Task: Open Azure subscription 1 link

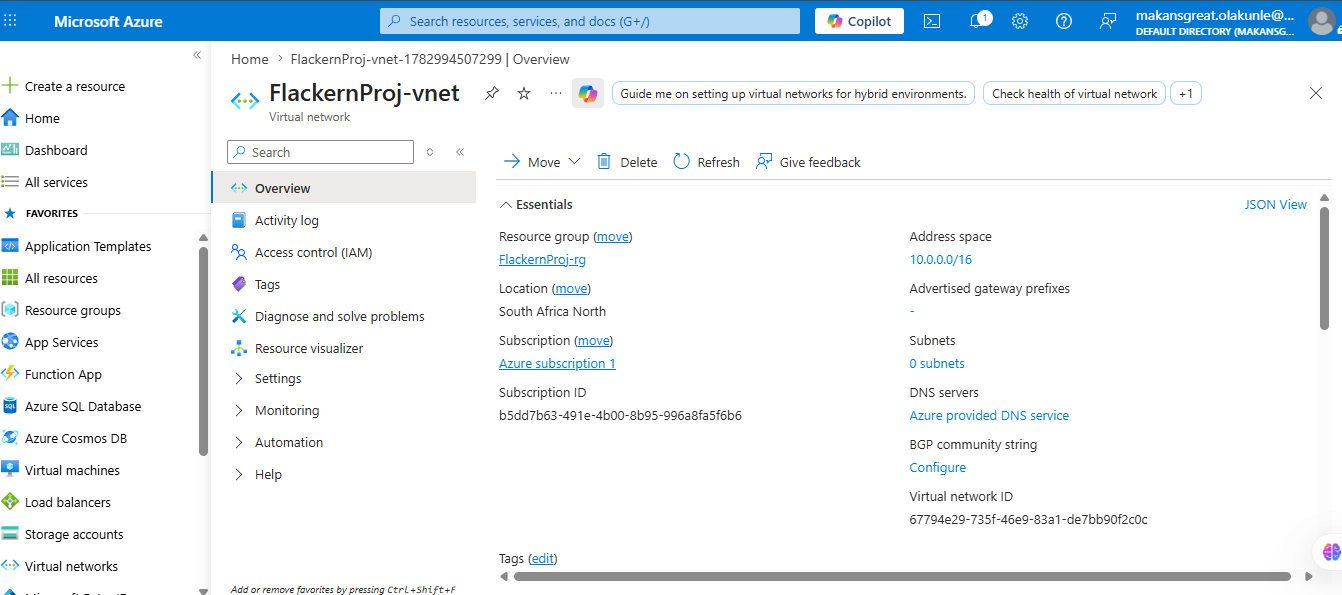Action: (x=557, y=363)
